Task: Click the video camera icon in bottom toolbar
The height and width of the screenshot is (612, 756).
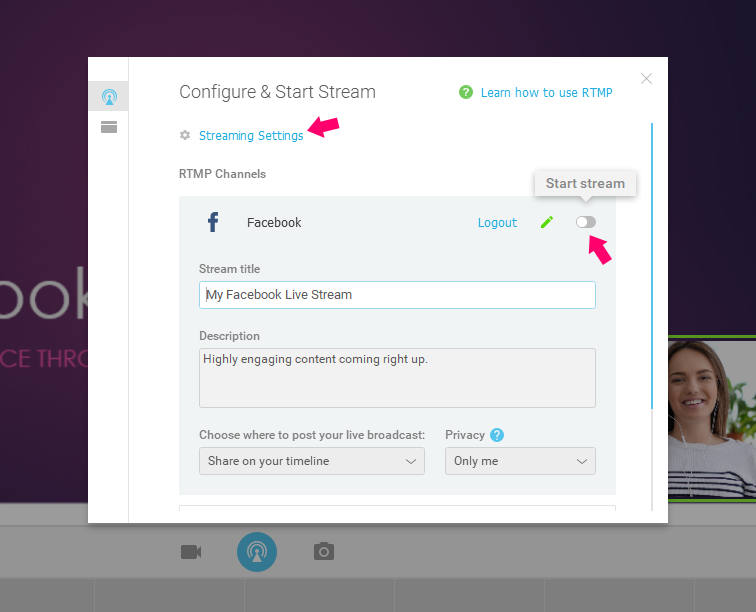Action: pyautogui.click(x=191, y=552)
